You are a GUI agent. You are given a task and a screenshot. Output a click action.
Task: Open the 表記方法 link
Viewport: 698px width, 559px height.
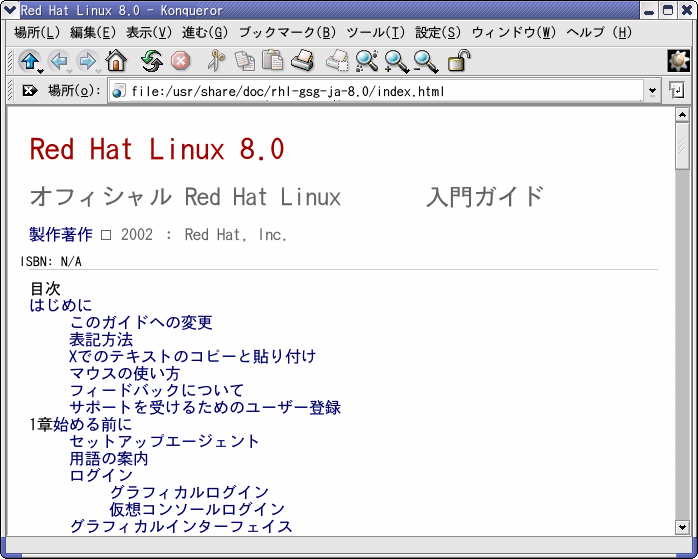coord(101,340)
